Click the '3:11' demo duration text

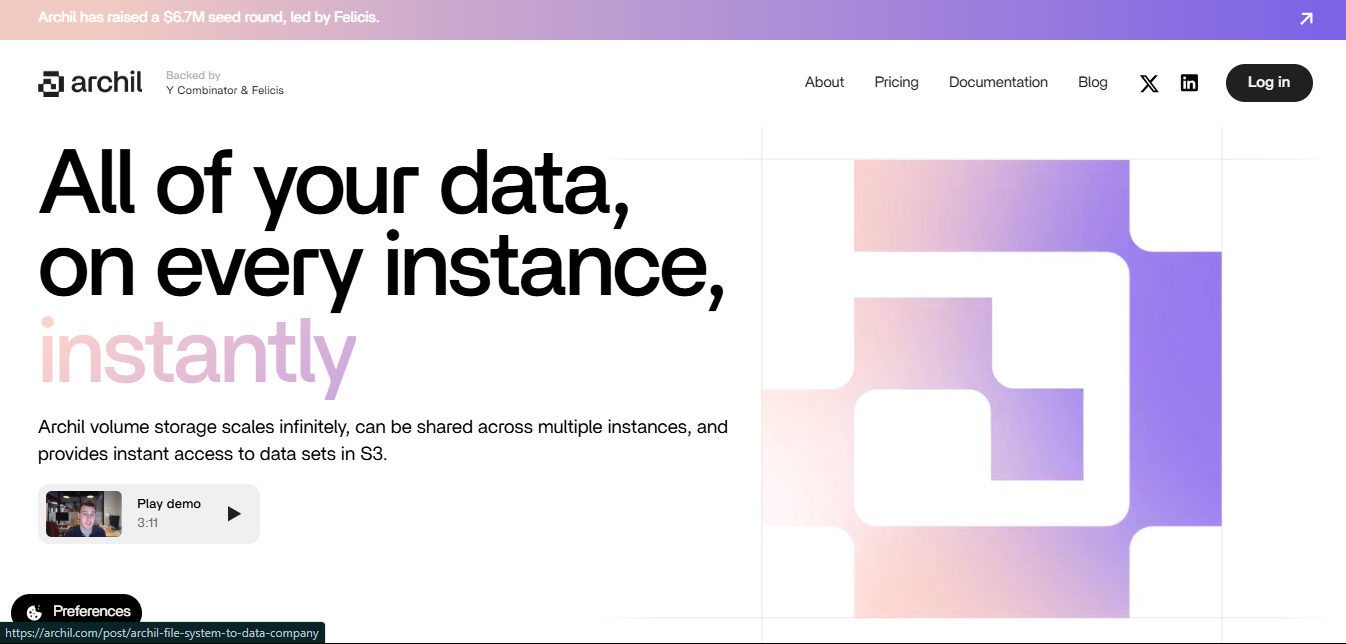148,523
